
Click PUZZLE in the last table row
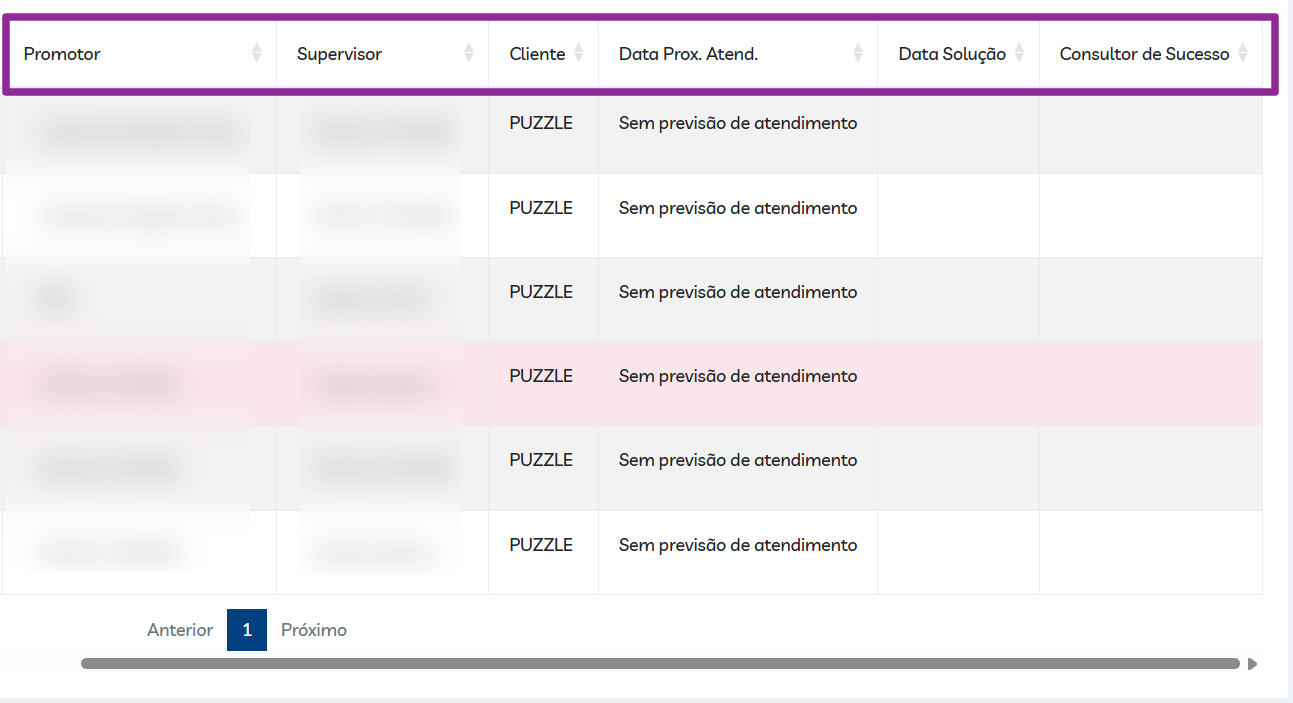541,545
